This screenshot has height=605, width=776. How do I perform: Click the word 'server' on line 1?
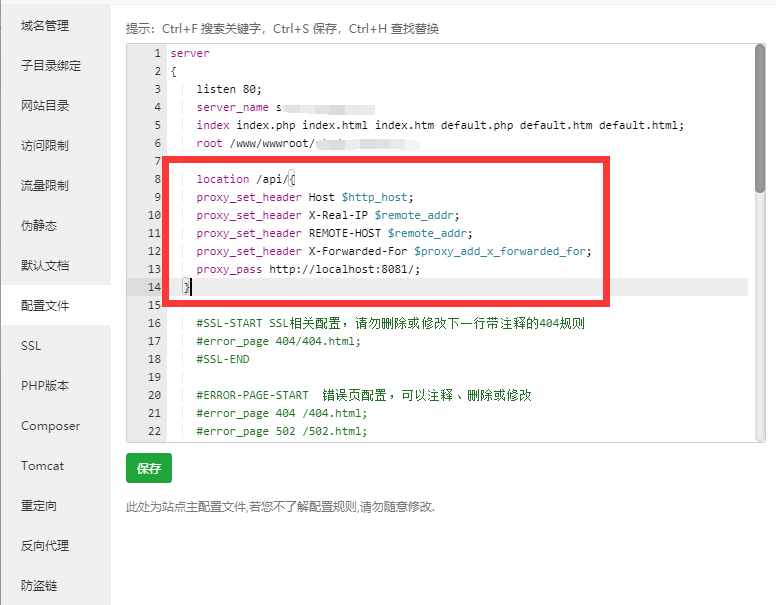[190, 53]
